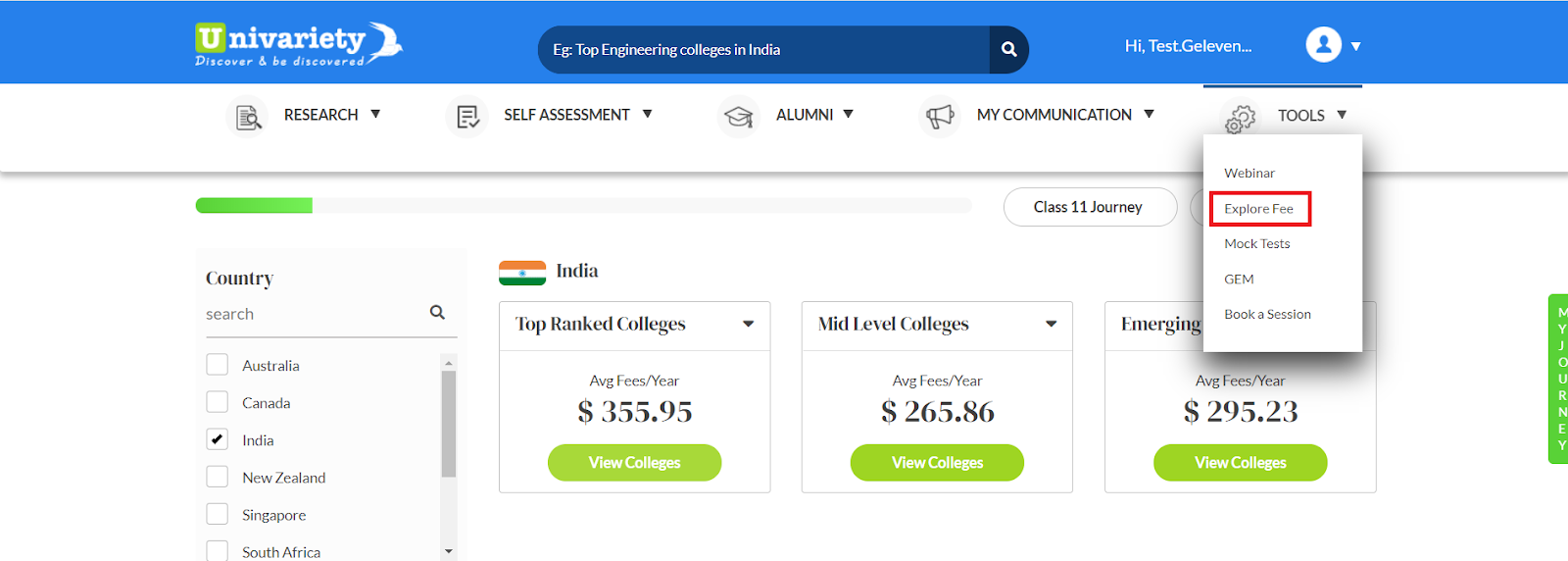Click the Research document icon

point(248,116)
